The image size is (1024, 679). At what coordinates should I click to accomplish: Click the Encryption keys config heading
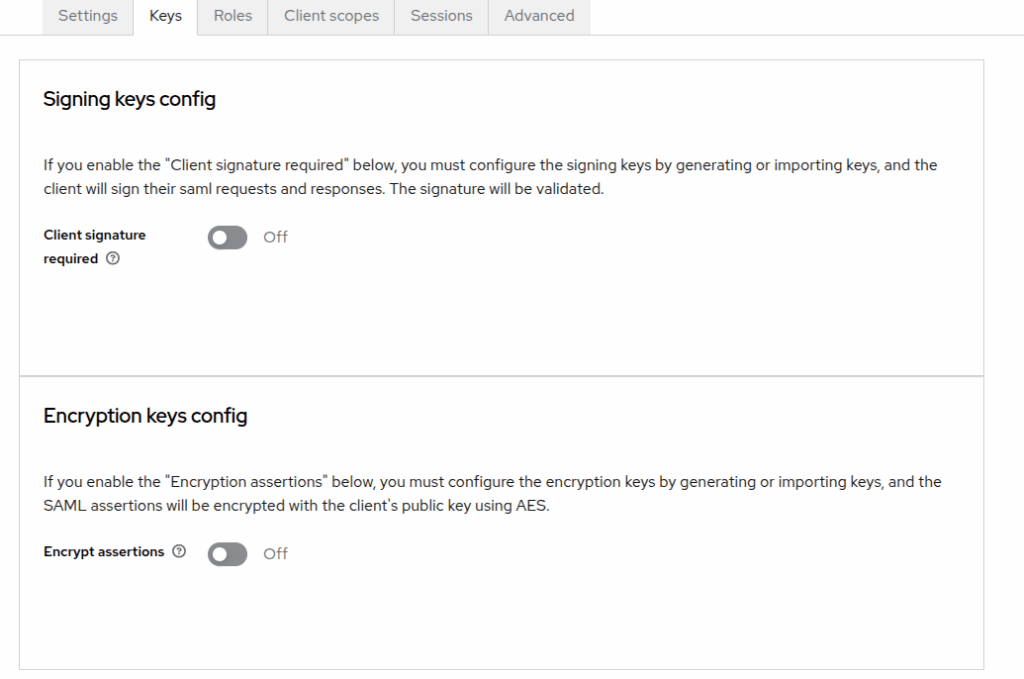[145, 416]
